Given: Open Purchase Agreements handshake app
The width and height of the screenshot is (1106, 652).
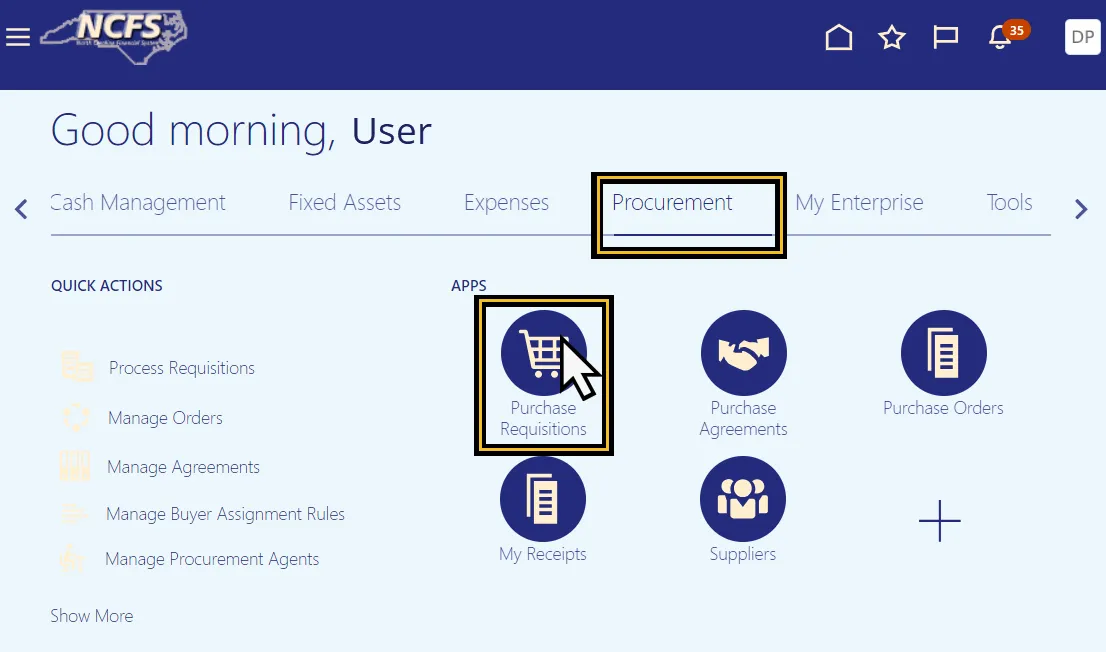Looking at the screenshot, I should pyautogui.click(x=743, y=353).
